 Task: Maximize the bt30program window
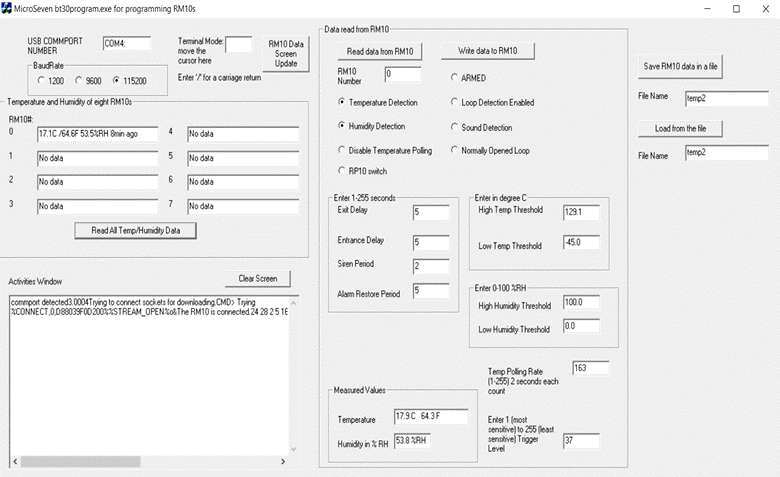[736, 9]
